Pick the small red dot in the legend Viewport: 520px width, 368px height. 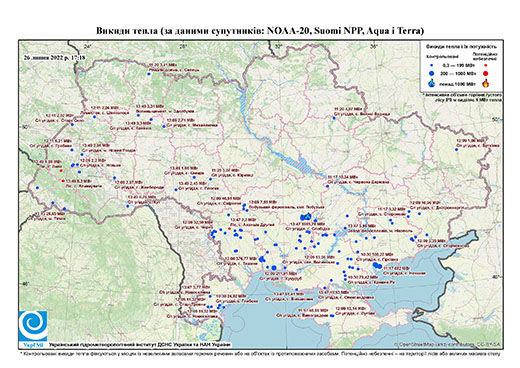coord(486,66)
